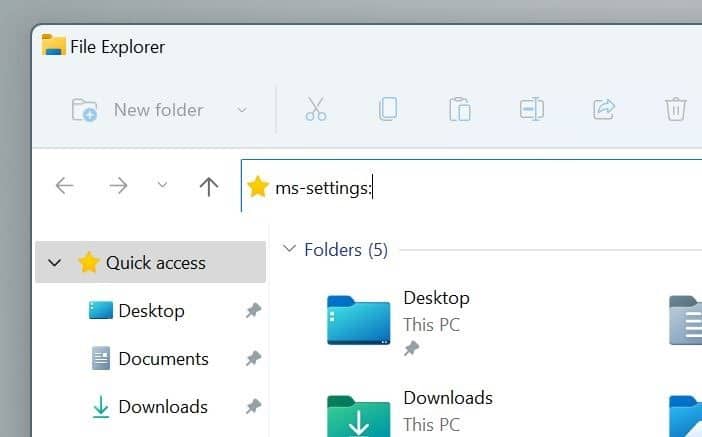702x437 pixels.
Task: Click the Desktop icon in the sidebar
Action: click(x=101, y=310)
